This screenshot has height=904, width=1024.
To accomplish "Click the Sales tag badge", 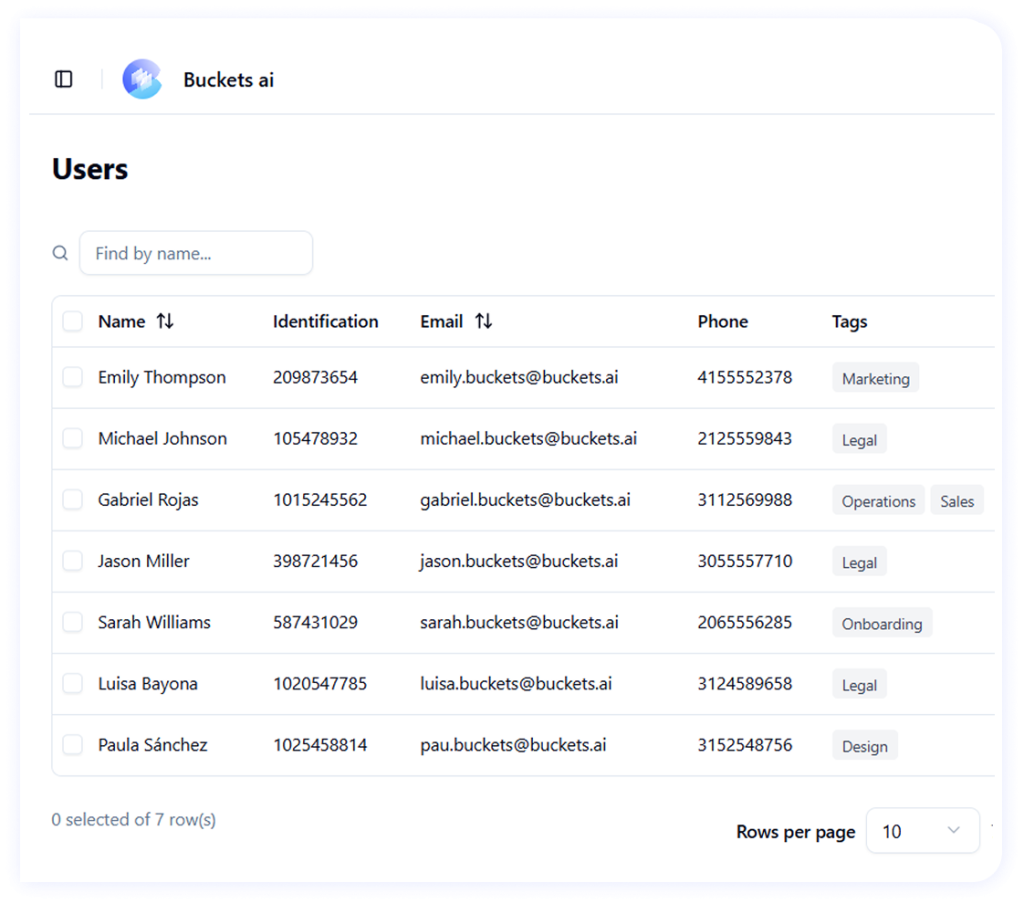I will 956,501.
